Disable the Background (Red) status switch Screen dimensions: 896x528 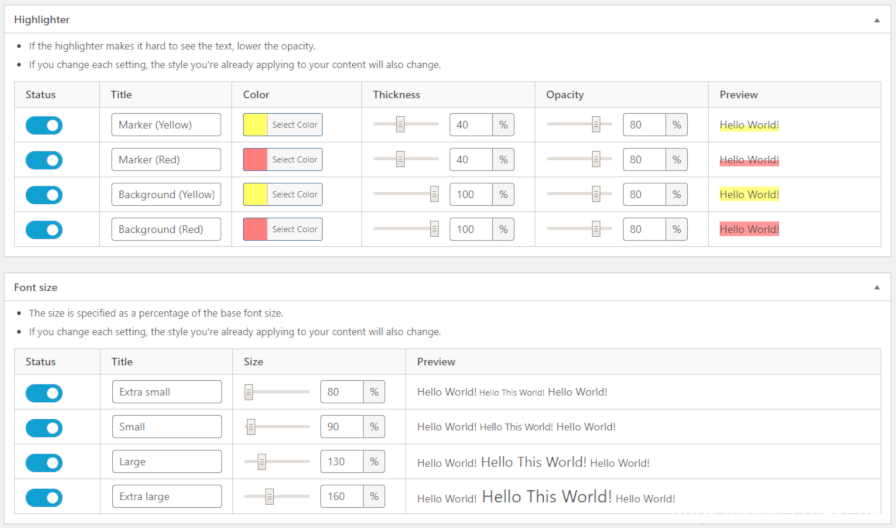[44, 230]
